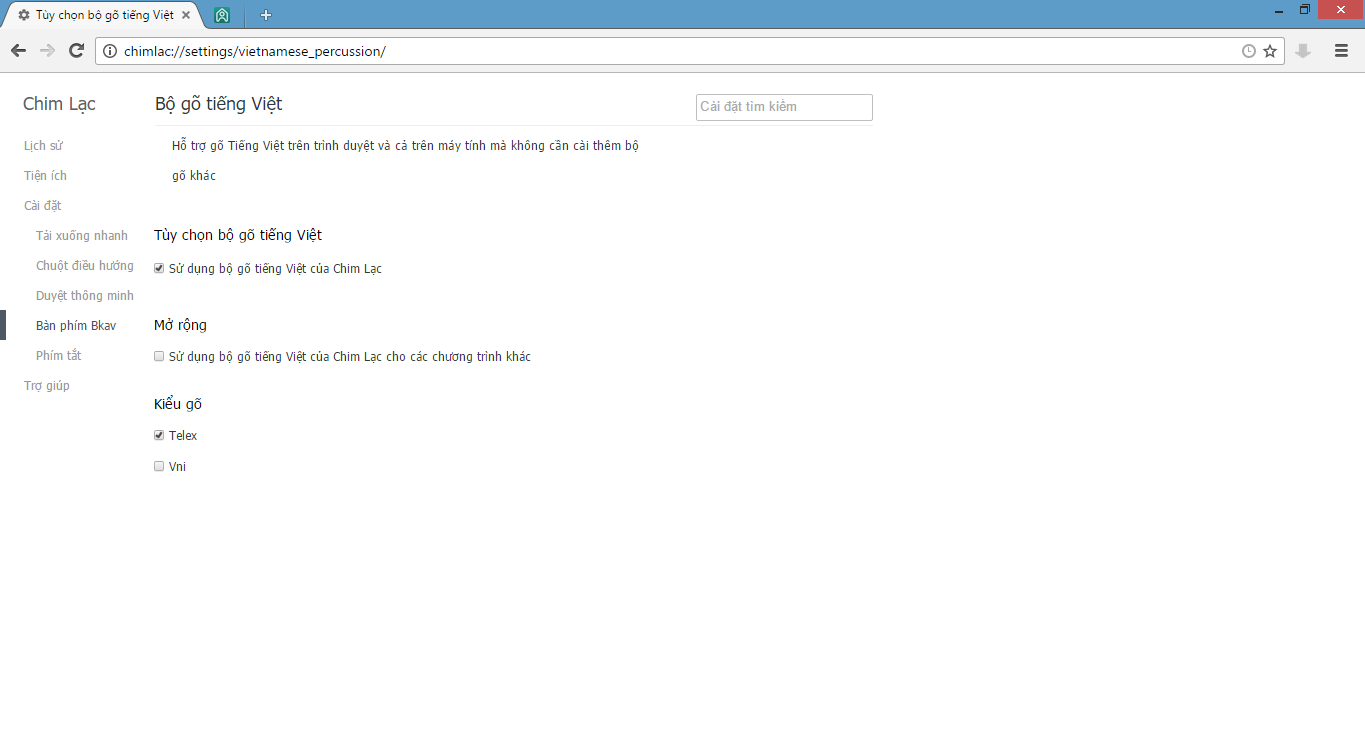Screen dimensions: 1365x735
Task: Click the forward navigation arrow
Action: (47, 51)
